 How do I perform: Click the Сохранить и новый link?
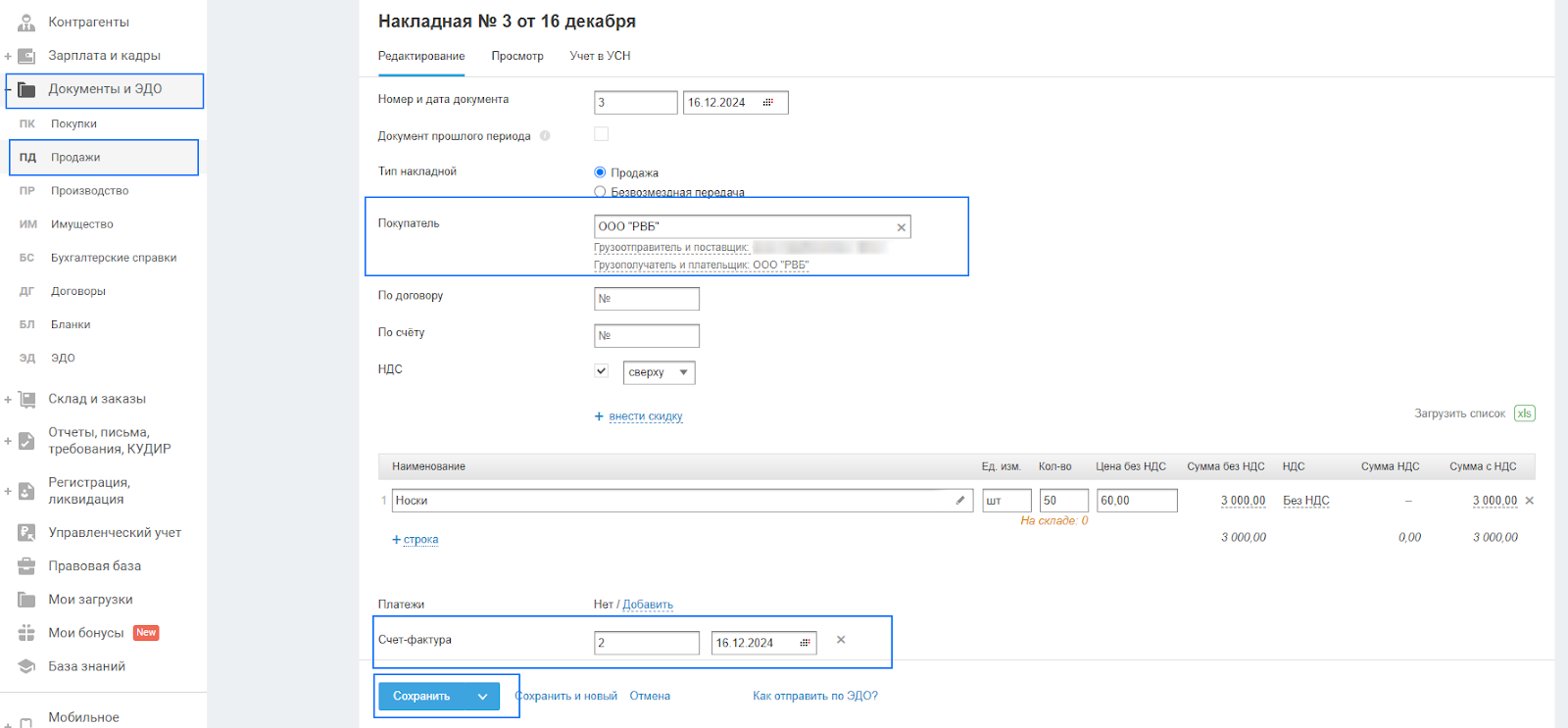[567, 697]
